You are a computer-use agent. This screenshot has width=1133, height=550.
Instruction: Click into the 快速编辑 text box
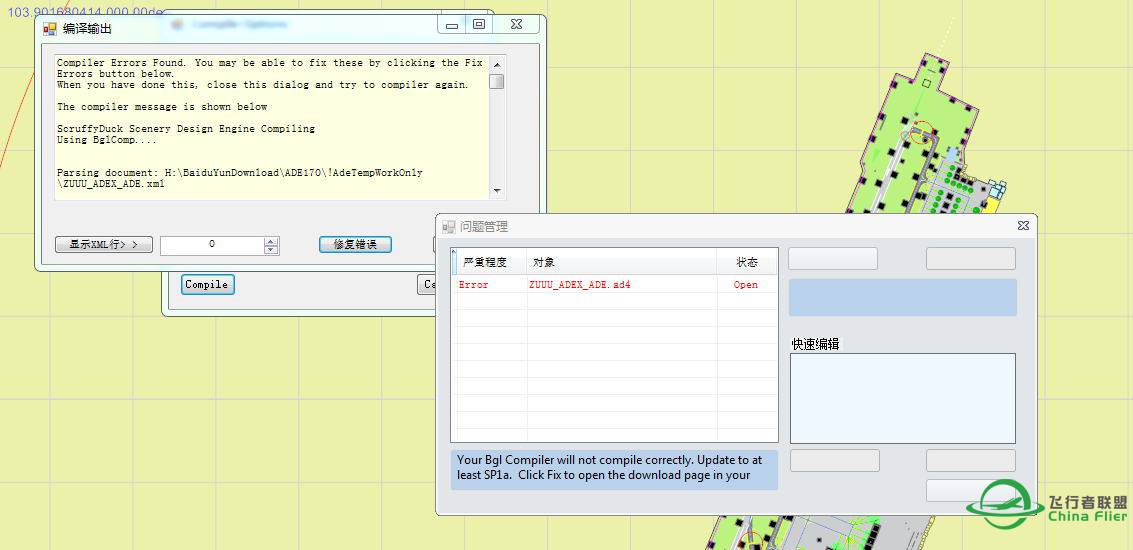pyautogui.click(x=902, y=398)
